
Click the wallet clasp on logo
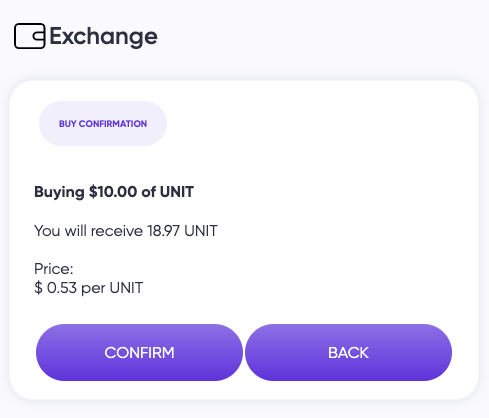tap(39, 36)
